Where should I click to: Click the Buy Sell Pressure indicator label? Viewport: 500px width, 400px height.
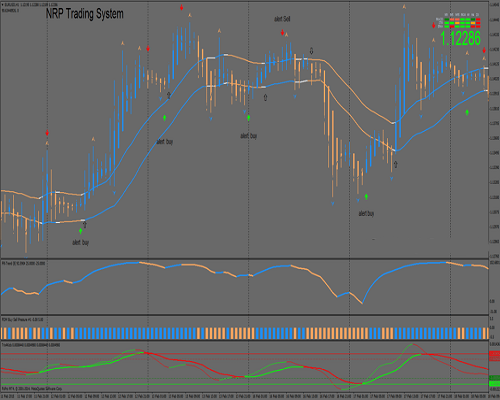click(x=23, y=319)
